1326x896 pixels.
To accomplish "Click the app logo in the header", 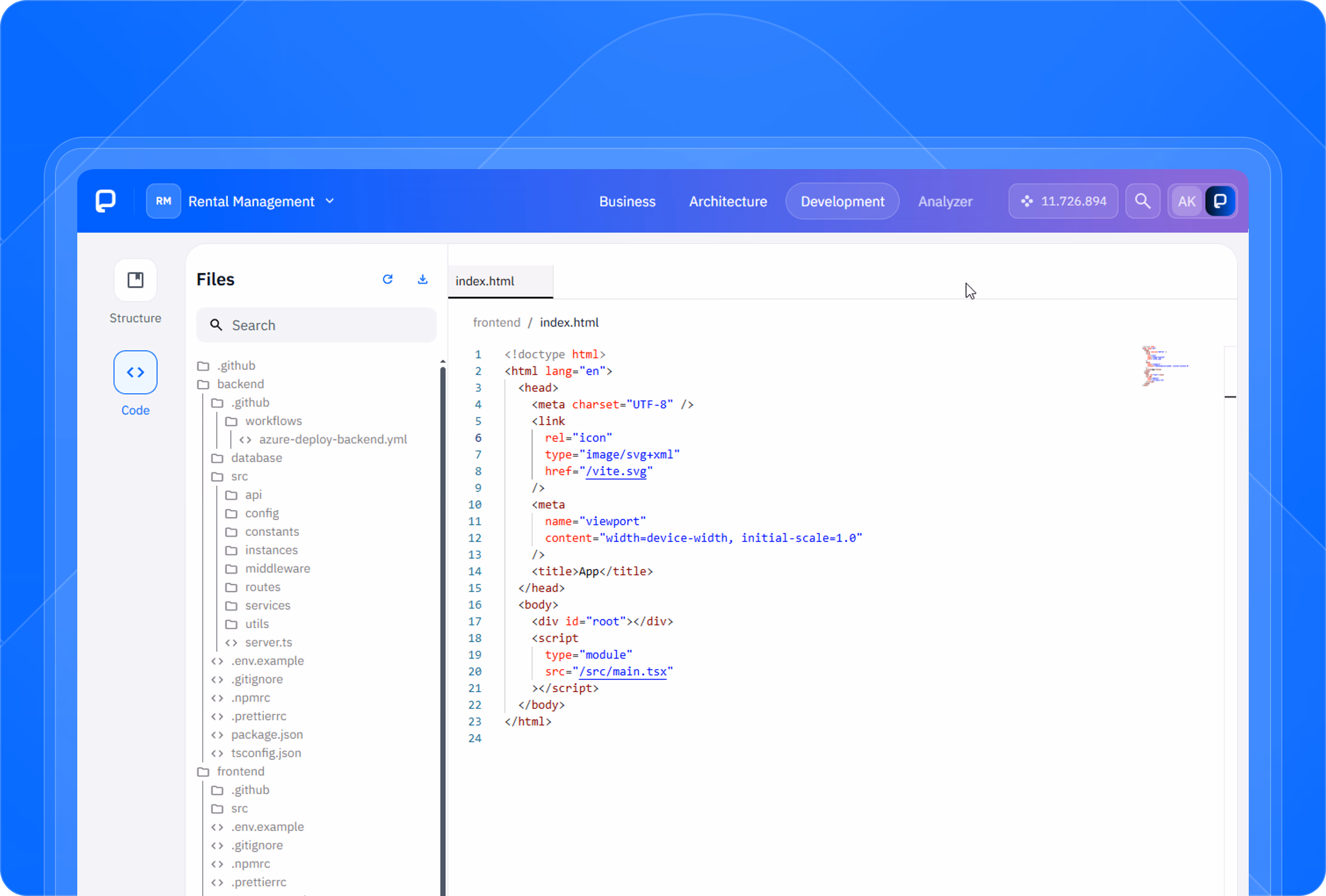I will pyautogui.click(x=106, y=201).
